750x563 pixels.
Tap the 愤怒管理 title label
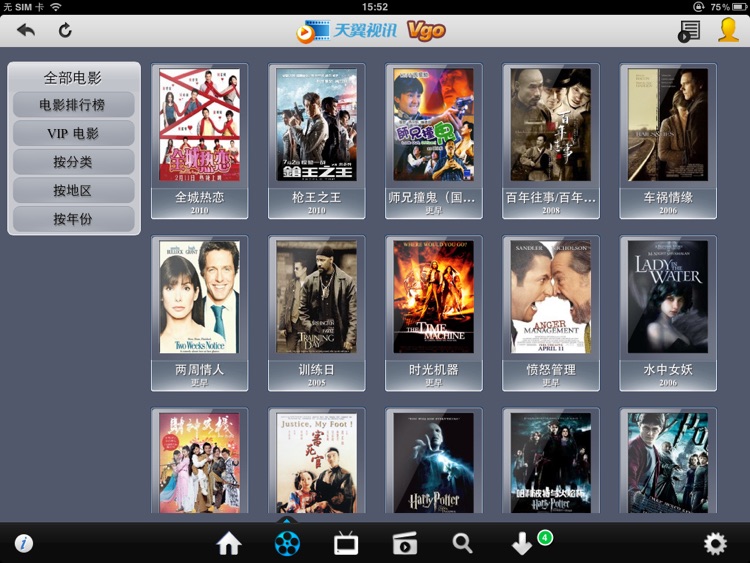coord(551,369)
